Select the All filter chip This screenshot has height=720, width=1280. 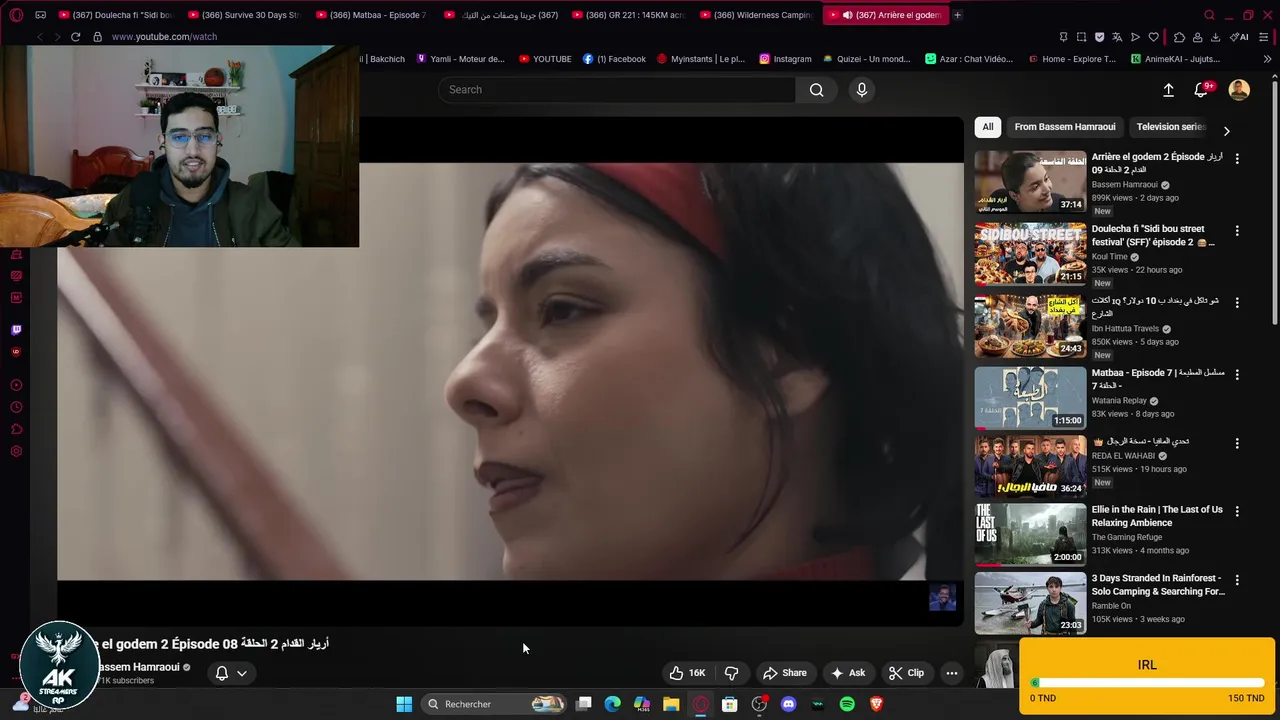coord(988,127)
